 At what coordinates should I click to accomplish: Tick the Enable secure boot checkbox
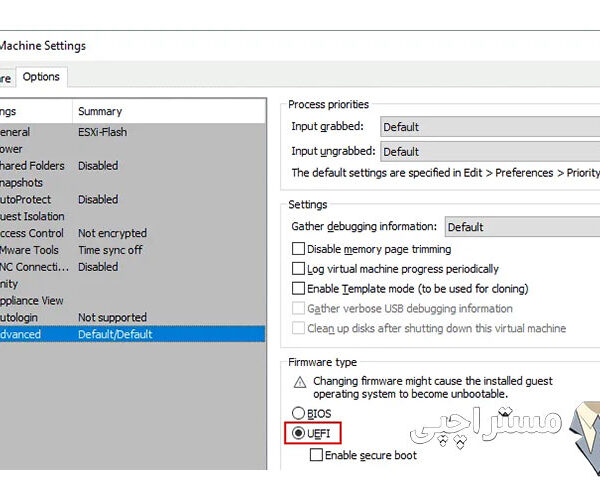coord(317,455)
